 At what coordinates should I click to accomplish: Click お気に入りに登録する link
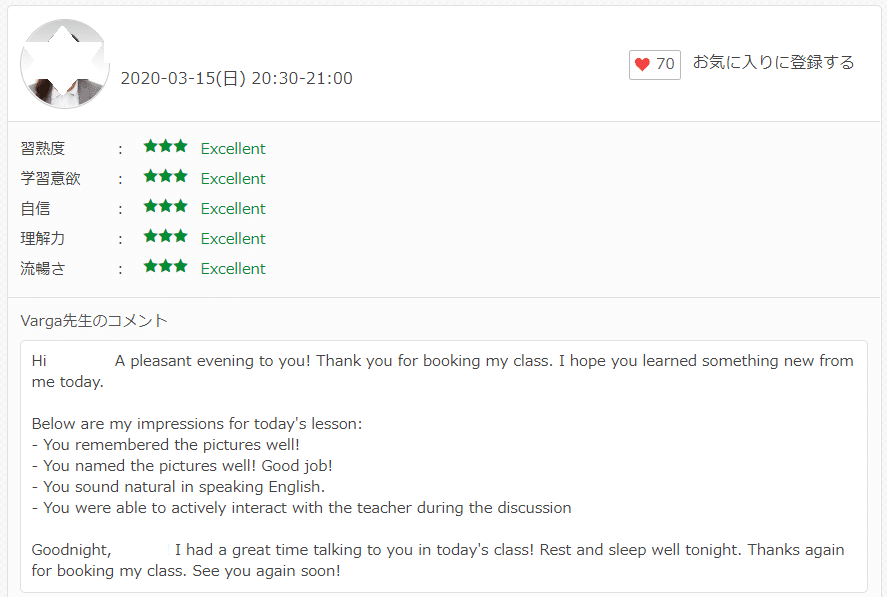click(x=773, y=62)
